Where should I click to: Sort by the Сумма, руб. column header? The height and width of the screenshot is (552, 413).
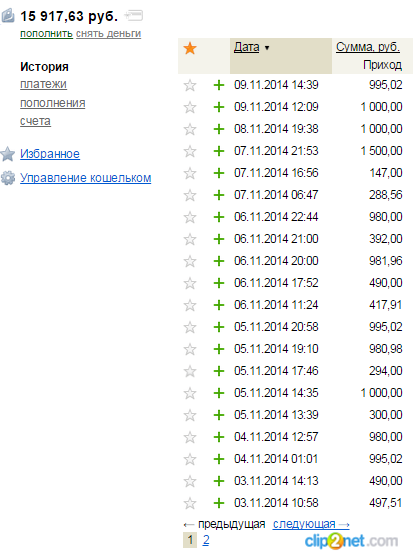click(x=368, y=47)
